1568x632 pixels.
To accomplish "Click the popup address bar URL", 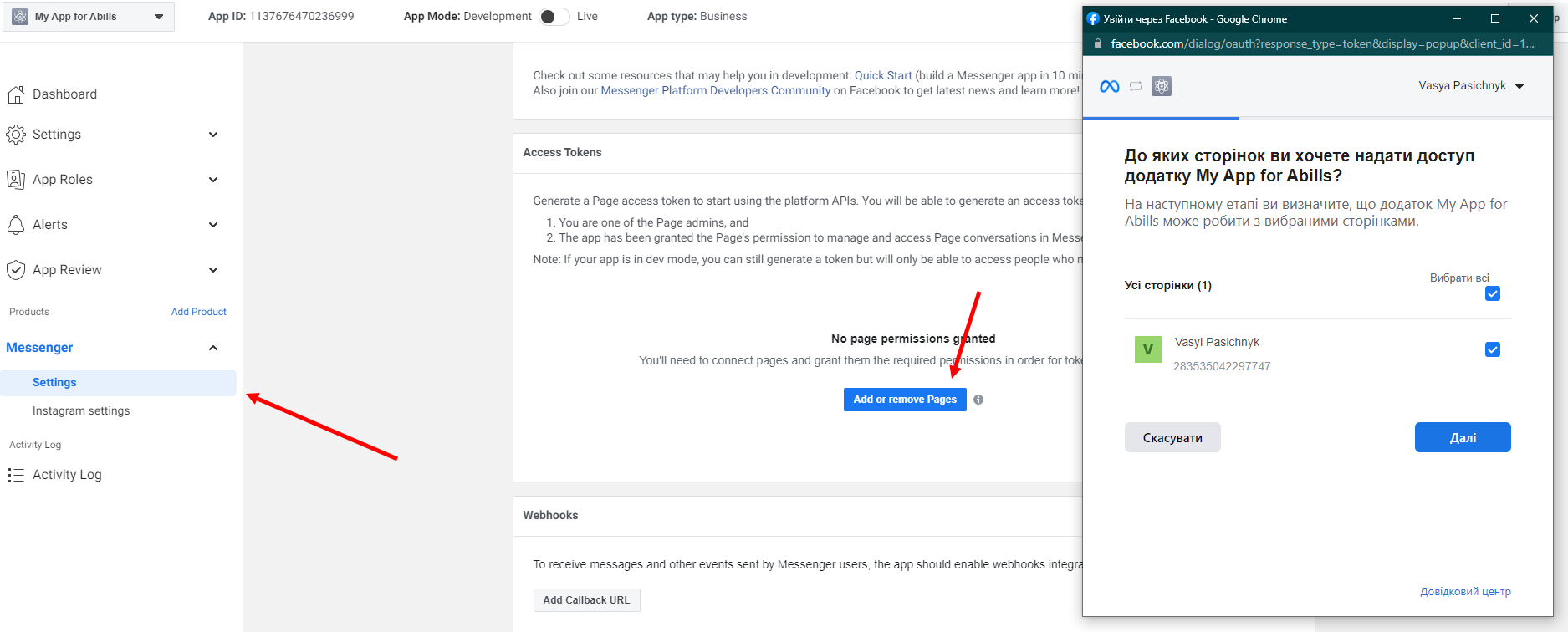I will pyautogui.click(x=1321, y=43).
